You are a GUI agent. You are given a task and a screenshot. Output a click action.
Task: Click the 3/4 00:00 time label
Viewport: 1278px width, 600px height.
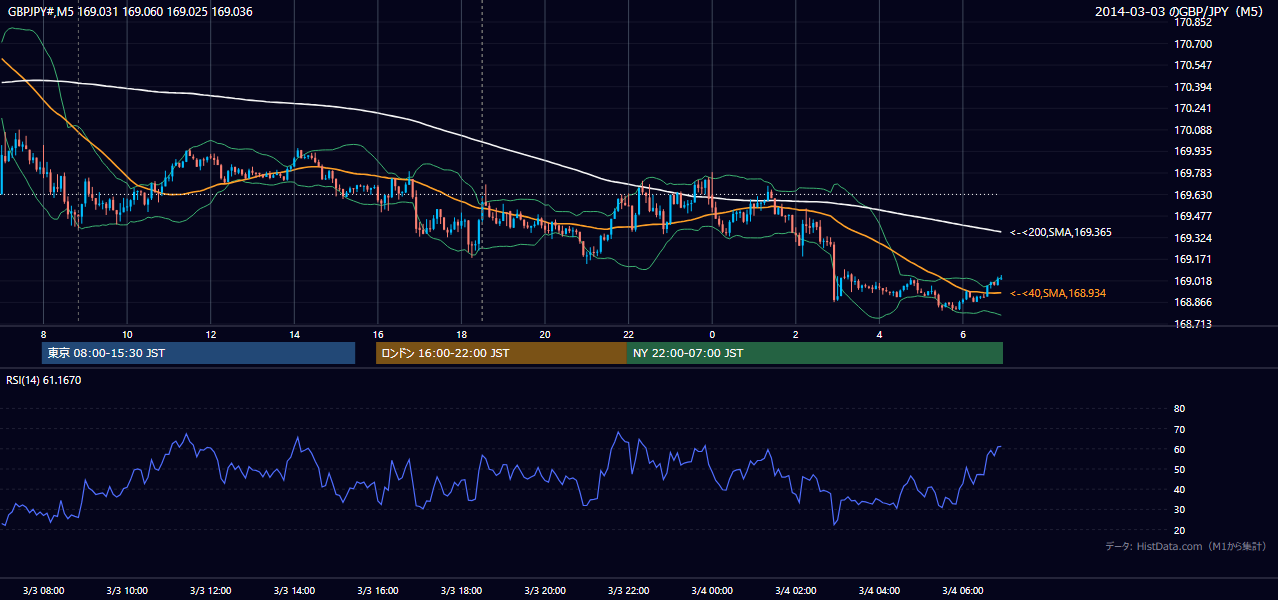coord(712,590)
